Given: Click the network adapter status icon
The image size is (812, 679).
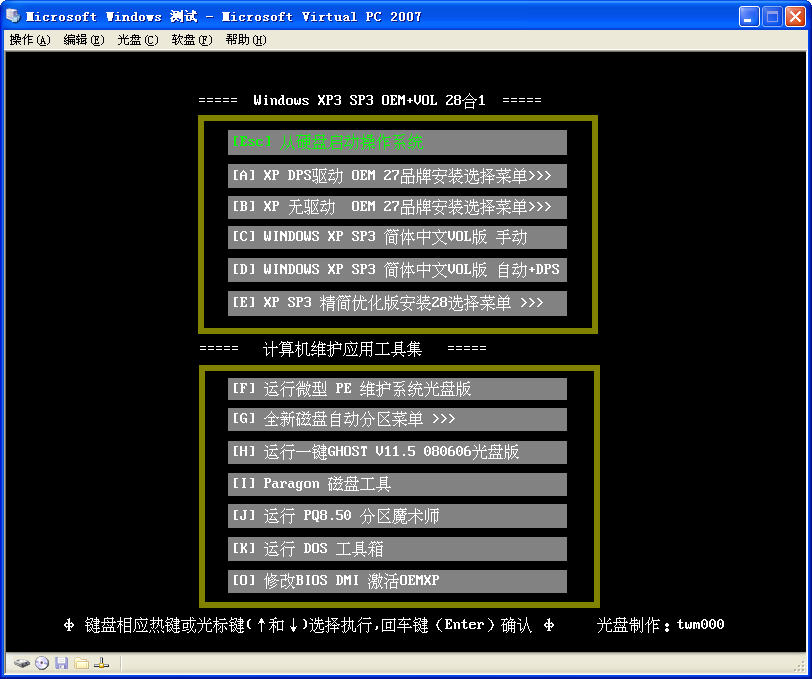Looking at the screenshot, I should [102, 663].
